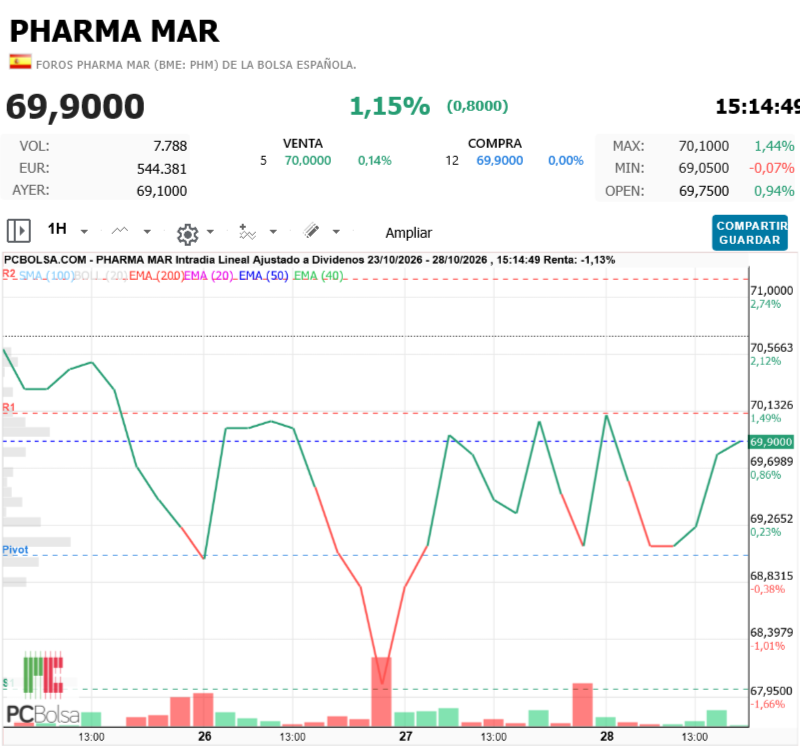The width and height of the screenshot is (800, 746).
Task: Expand the timeframe dropdown arrow beside 1H
Action: 84,232
